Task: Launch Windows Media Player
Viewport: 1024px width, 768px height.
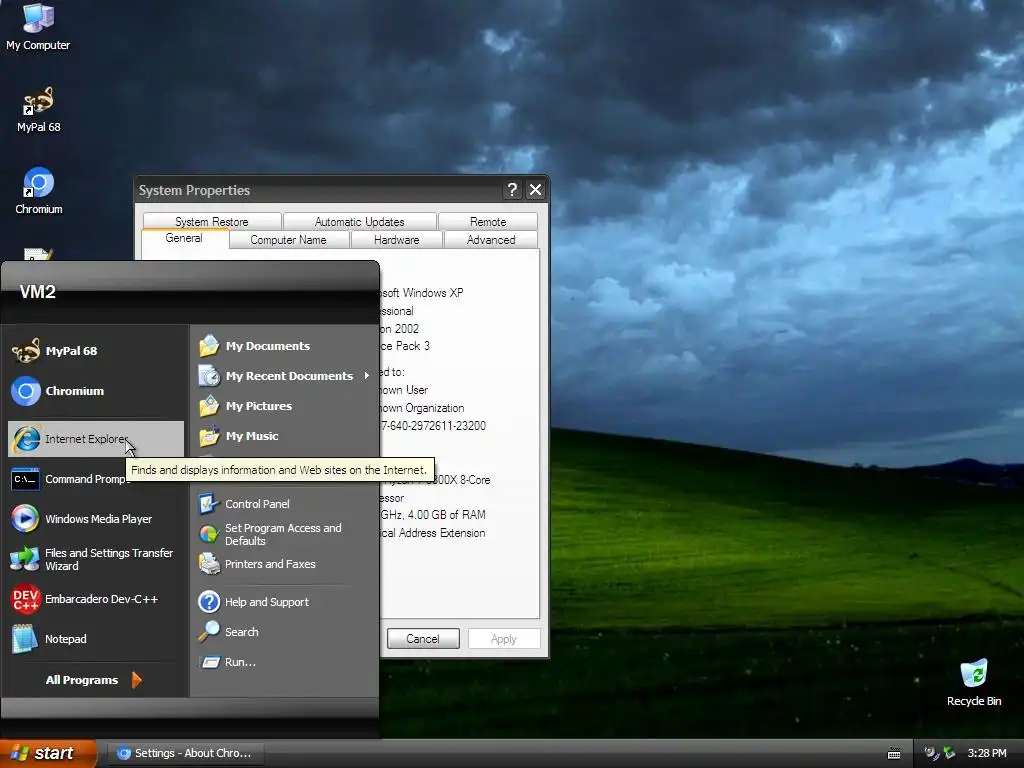Action: click(x=95, y=519)
